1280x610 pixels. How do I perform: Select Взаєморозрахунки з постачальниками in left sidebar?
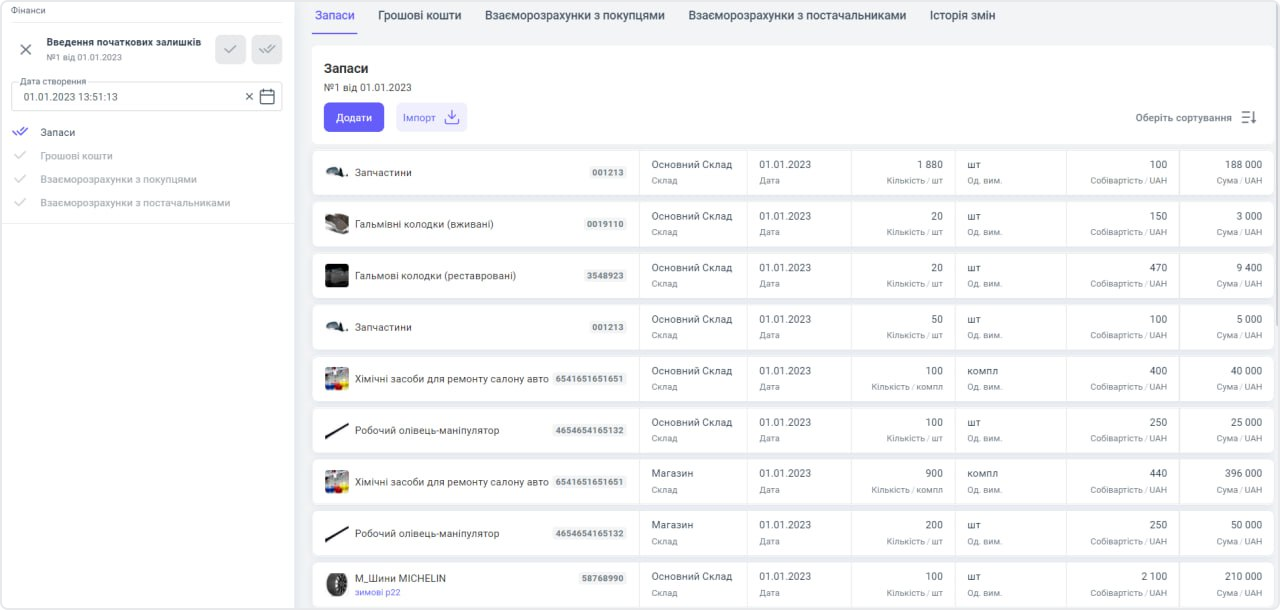click(x=135, y=203)
